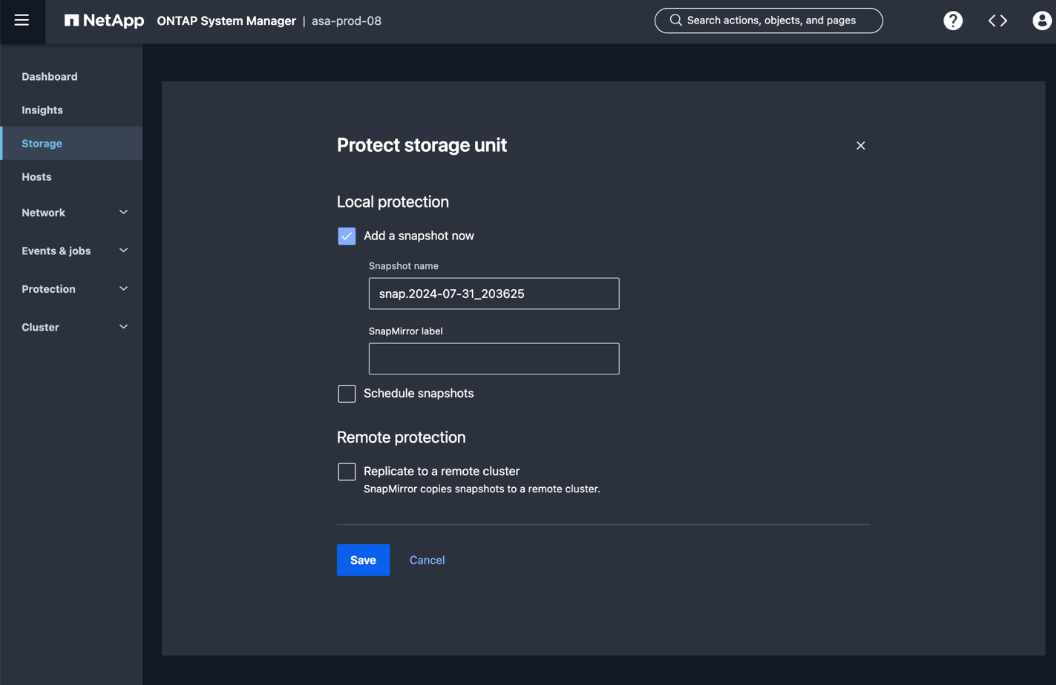Open the API code brackets icon
The width and height of the screenshot is (1056, 685).
[x=997, y=21]
